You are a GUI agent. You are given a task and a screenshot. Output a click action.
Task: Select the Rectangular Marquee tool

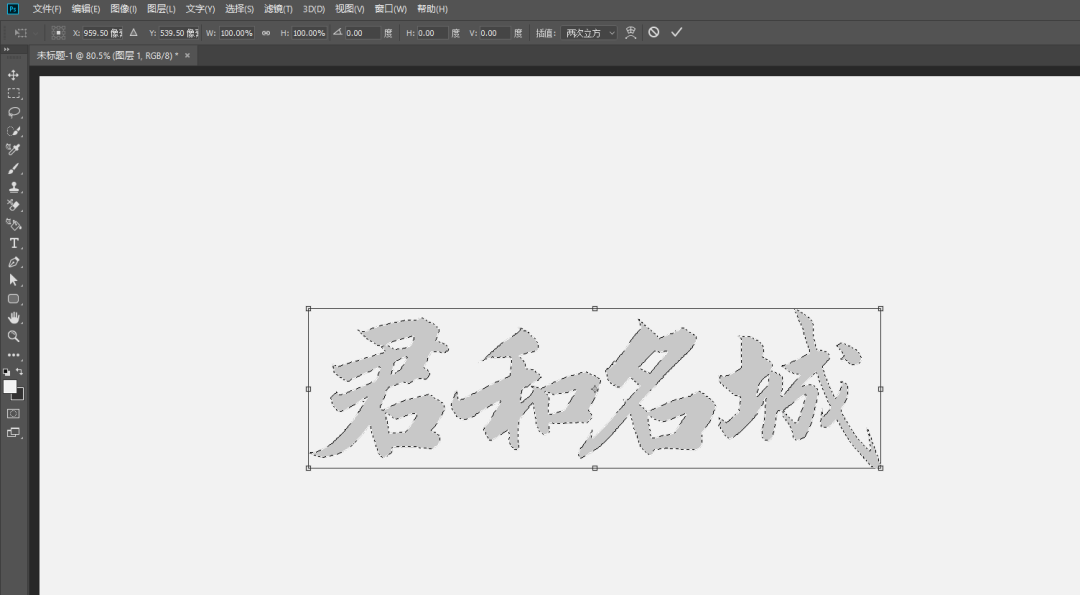coord(13,94)
